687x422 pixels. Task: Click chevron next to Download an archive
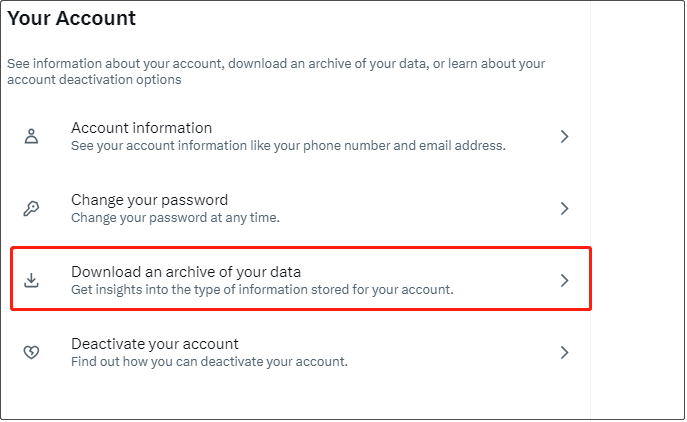coord(564,281)
